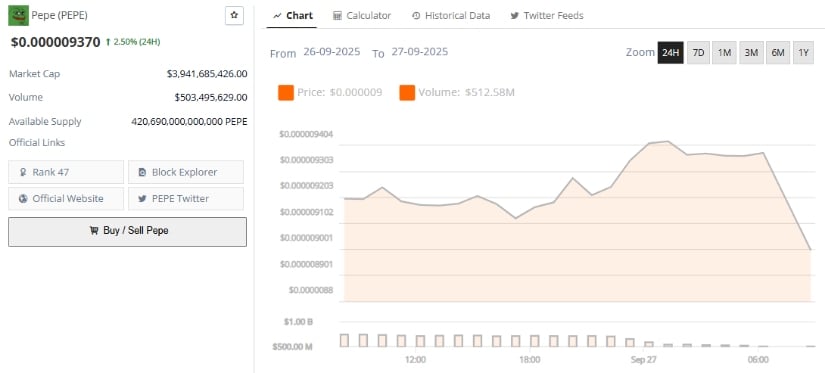Click the $0.0000088 axis label
This screenshot has width=825, height=373.
tap(311, 290)
